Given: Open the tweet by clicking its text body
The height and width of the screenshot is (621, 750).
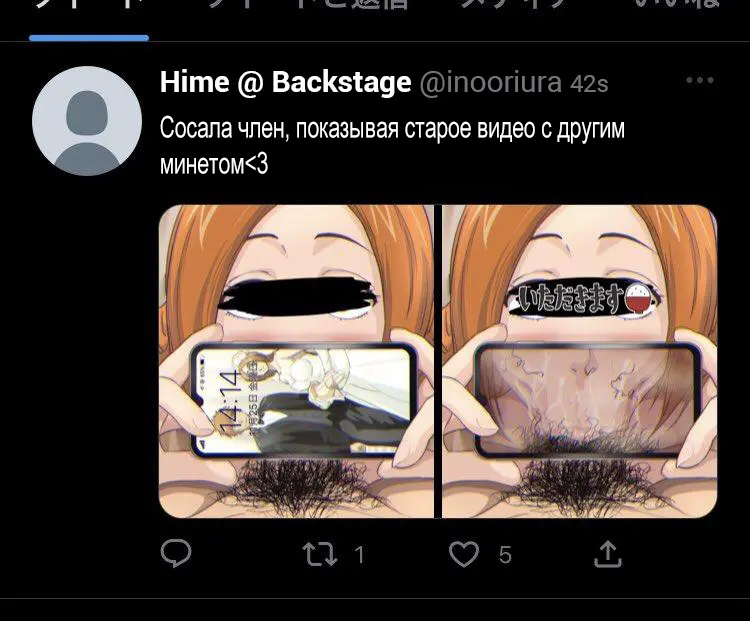Looking at the screenshot, I should click(x=392, y=146).
